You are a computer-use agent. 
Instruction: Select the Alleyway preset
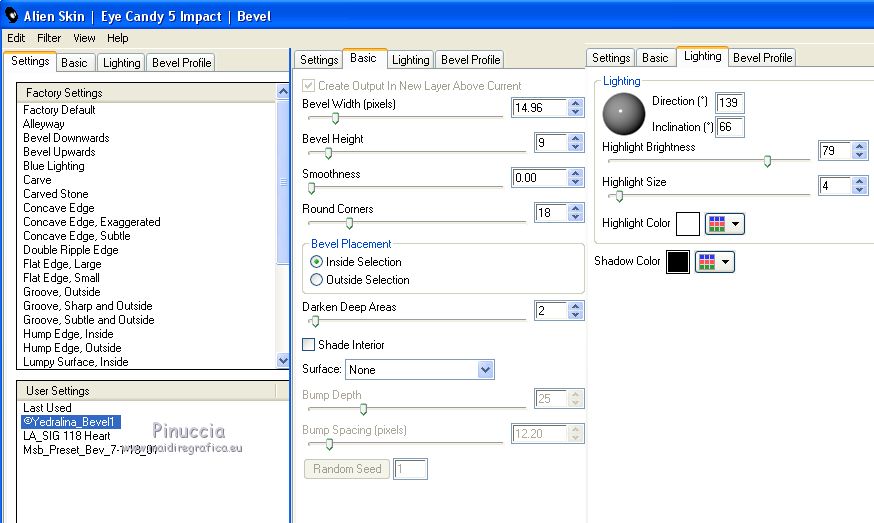[x=43, y=124]
